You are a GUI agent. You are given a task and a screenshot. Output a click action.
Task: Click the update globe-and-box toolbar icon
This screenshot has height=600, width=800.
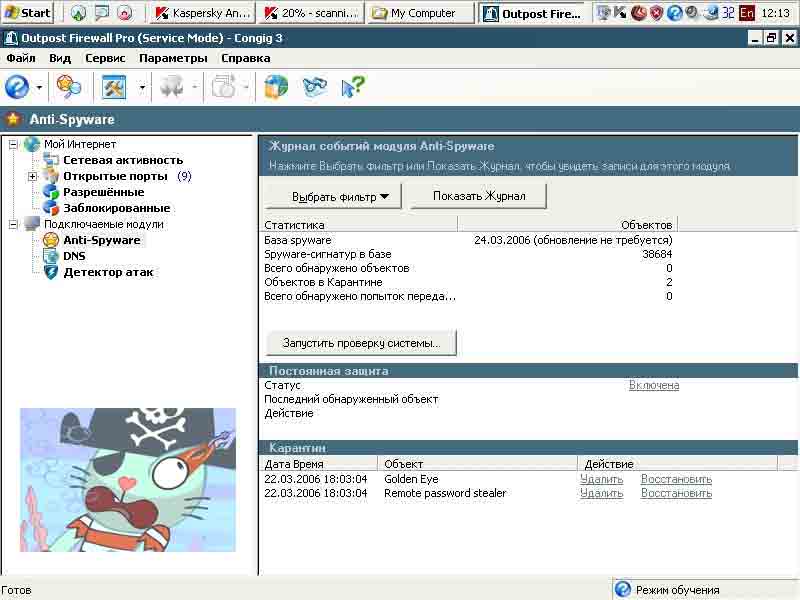[x=276, y=87]
